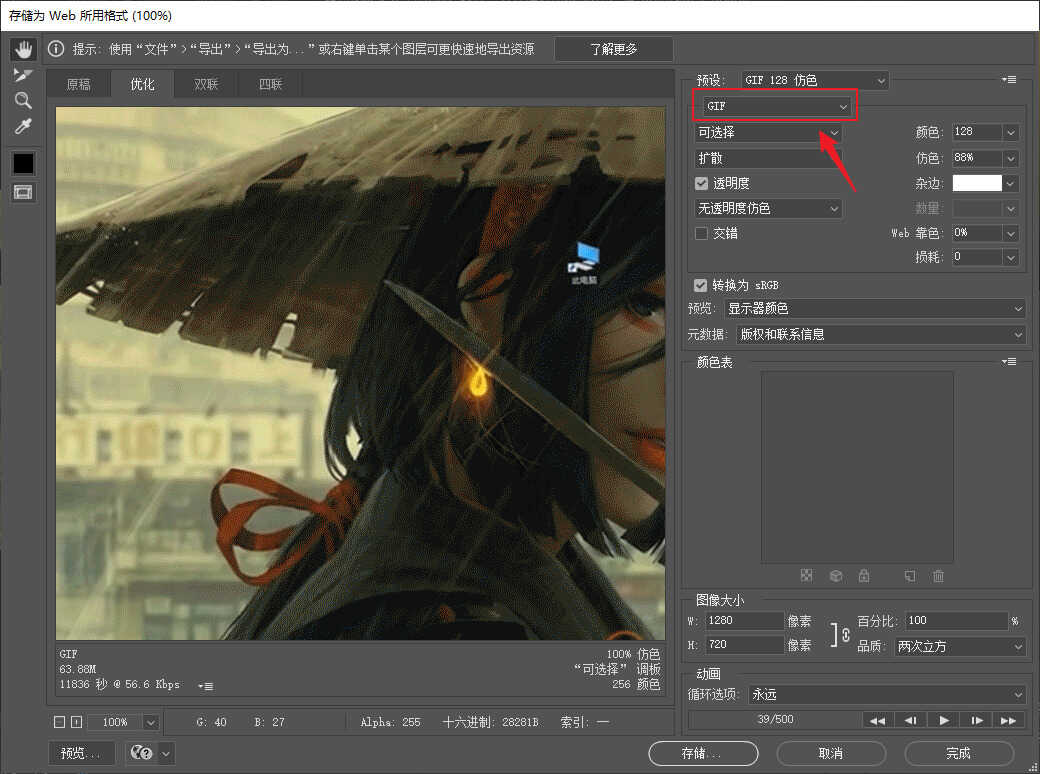This screenshot has width=1040, height=774.
Task: Select the Hand tool
Action: [x=23, y=49]
